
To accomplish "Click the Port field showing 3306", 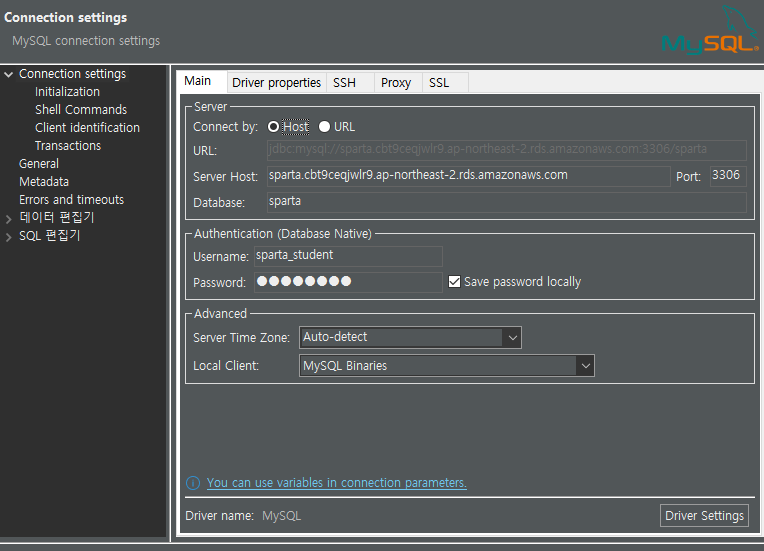I will click(x=728, y=176).
